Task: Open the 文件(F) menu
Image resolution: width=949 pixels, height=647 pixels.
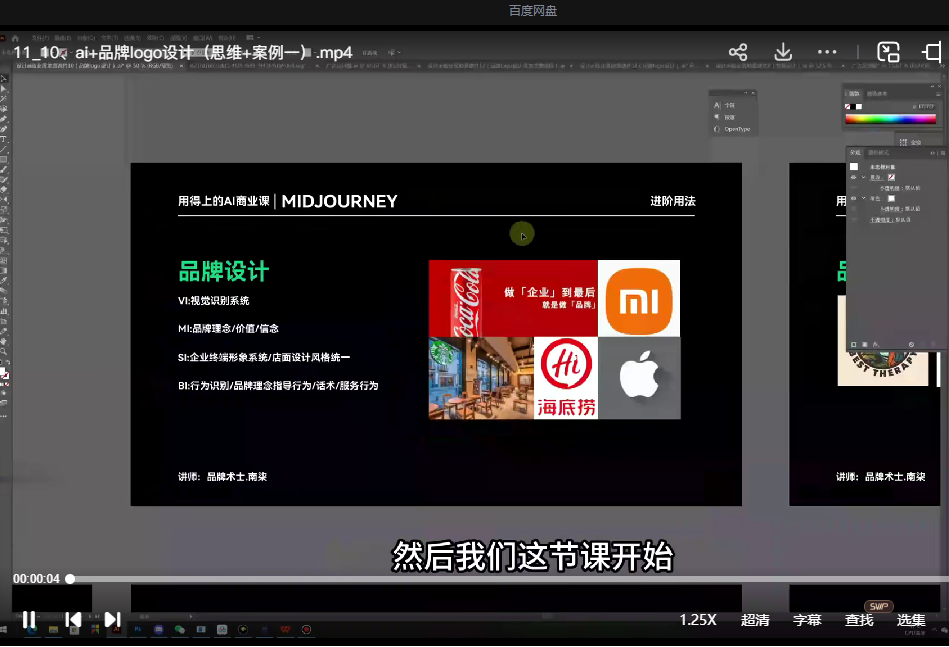Action: [41, 38]
